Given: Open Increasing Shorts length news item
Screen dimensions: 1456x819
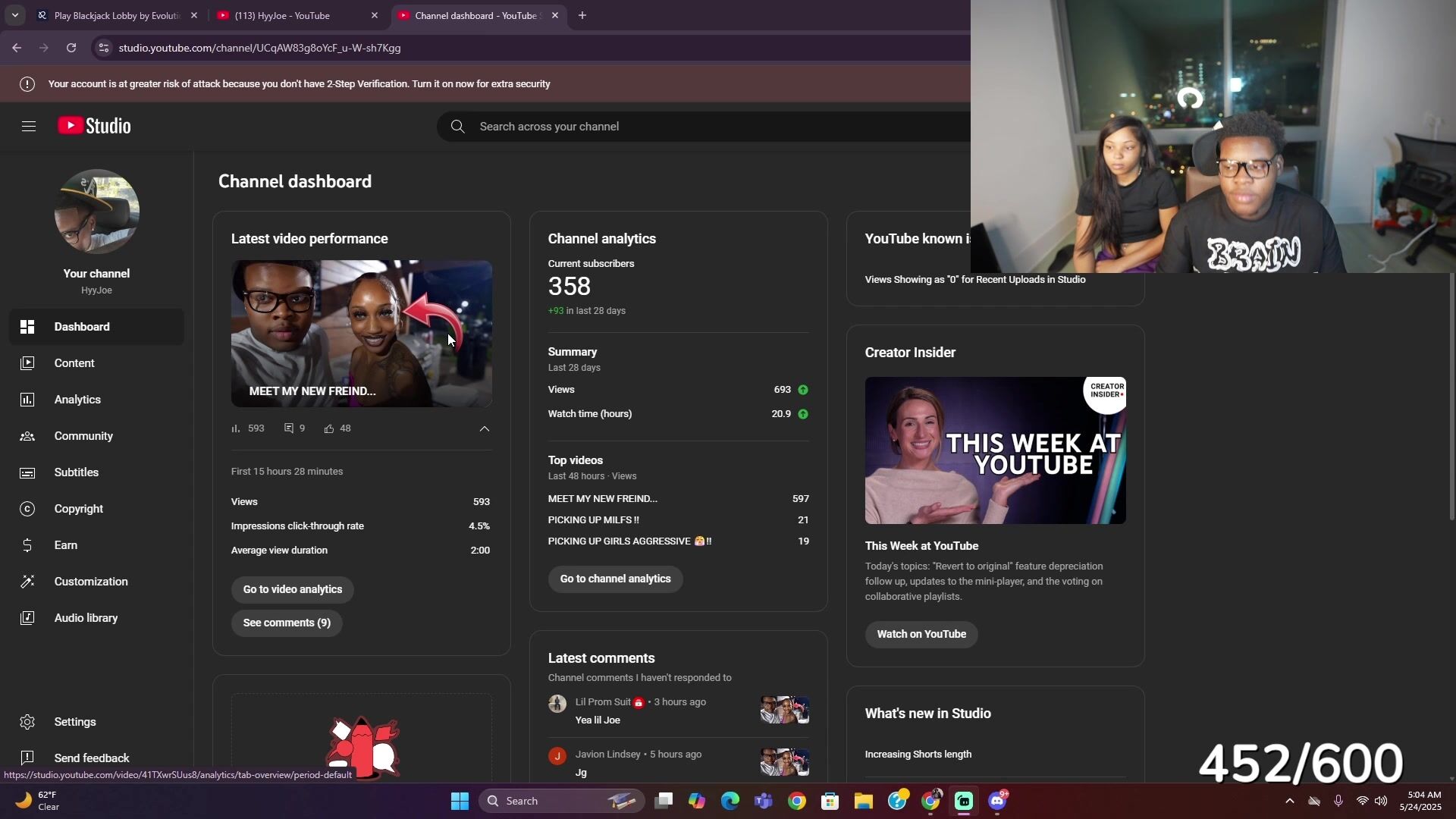Looking at the screenshot, I should point(918,755).
